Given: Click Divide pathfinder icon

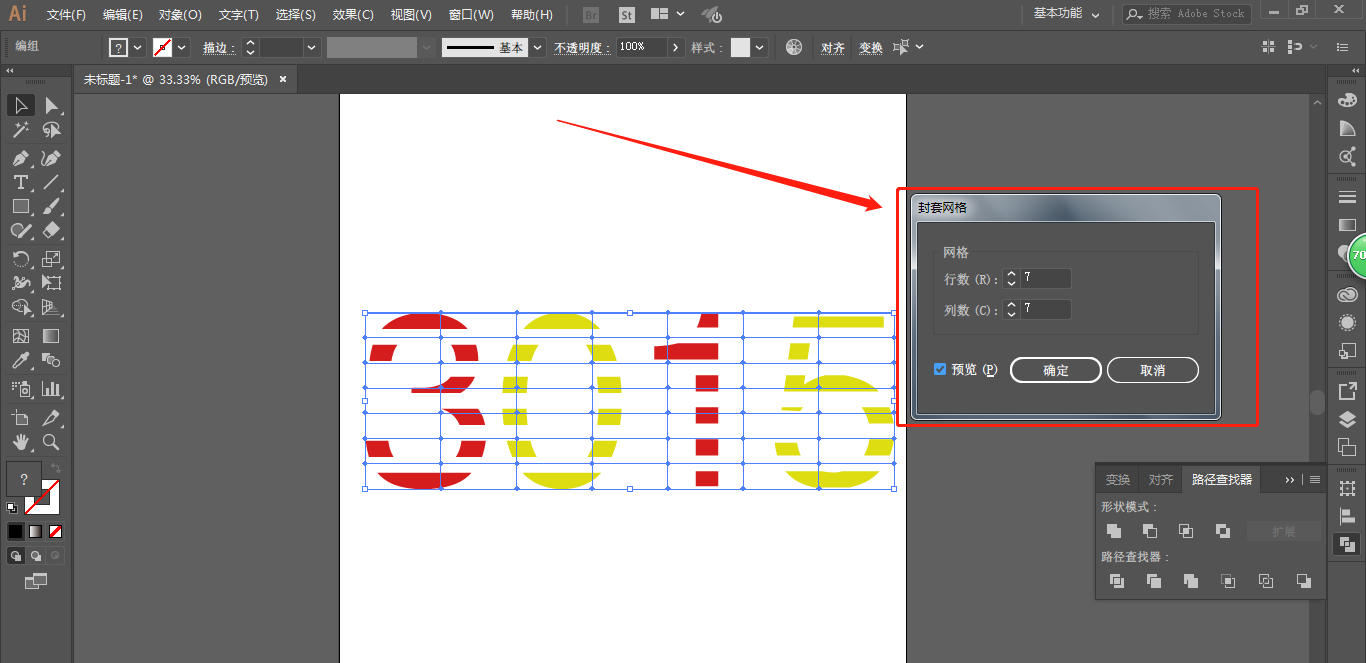Looking at the screenshot, I should [x=1117, y=581].
